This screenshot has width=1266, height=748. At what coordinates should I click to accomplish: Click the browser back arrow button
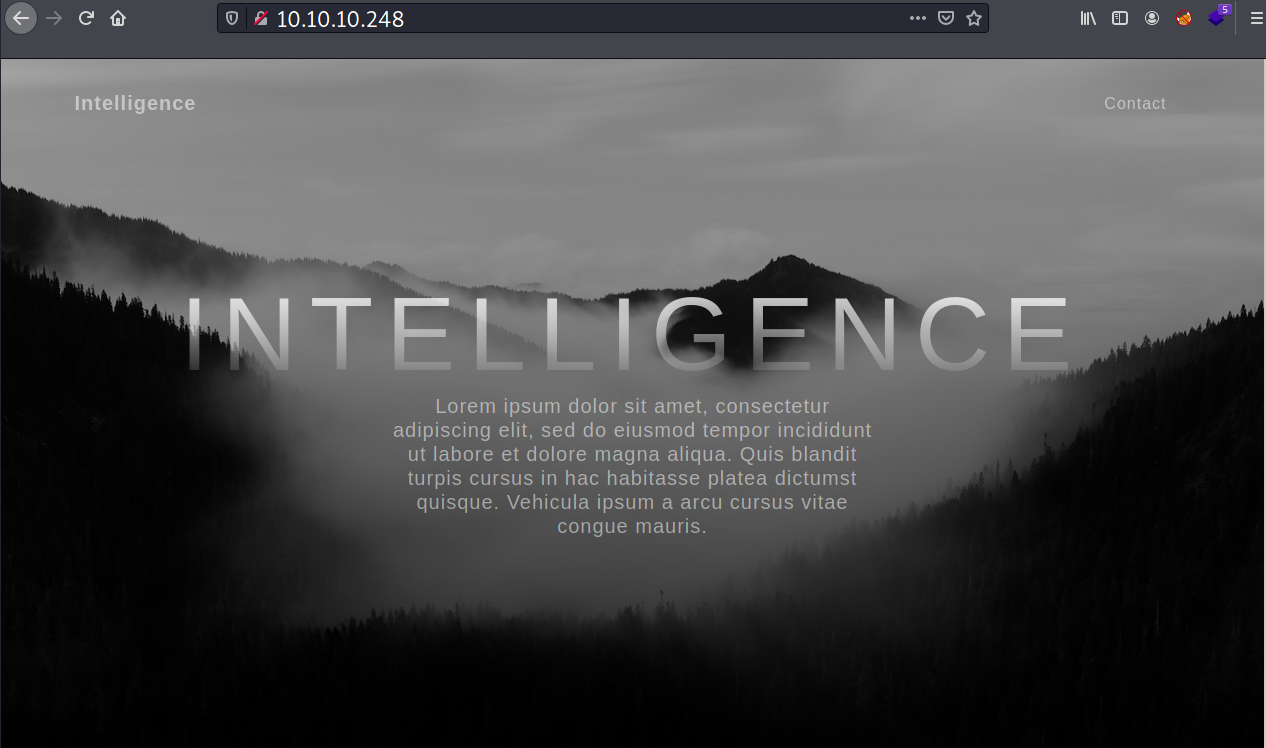[x=20, y=18]
